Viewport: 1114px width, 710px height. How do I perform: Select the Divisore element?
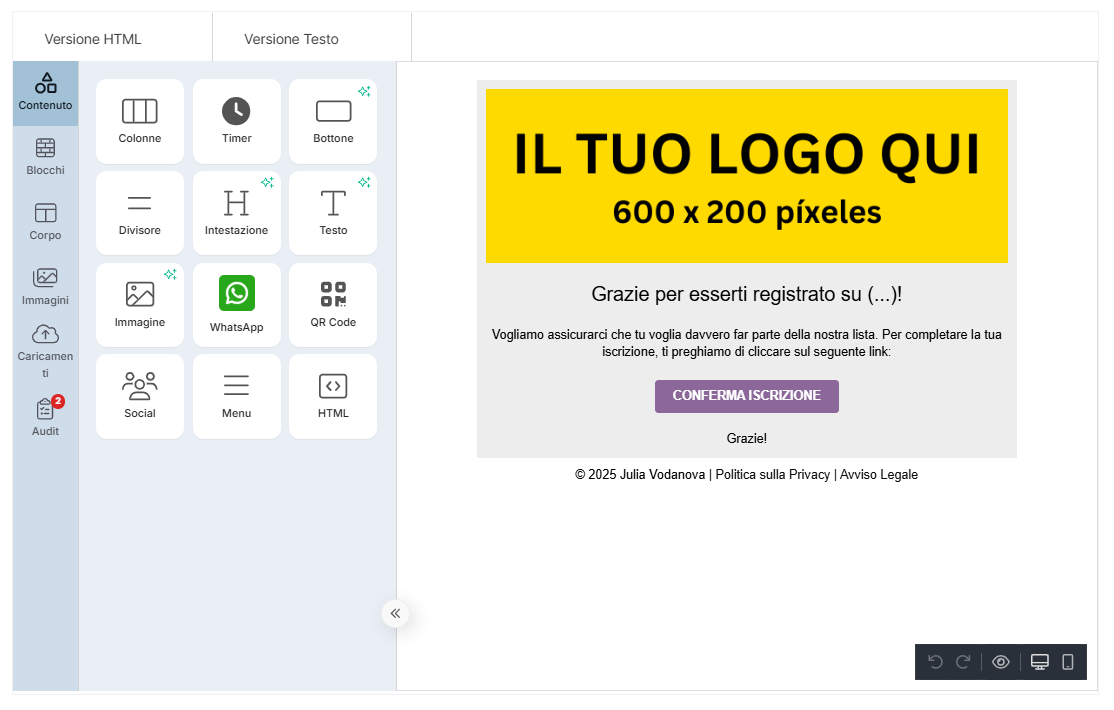pyautogui.click(x=140, y=213)
